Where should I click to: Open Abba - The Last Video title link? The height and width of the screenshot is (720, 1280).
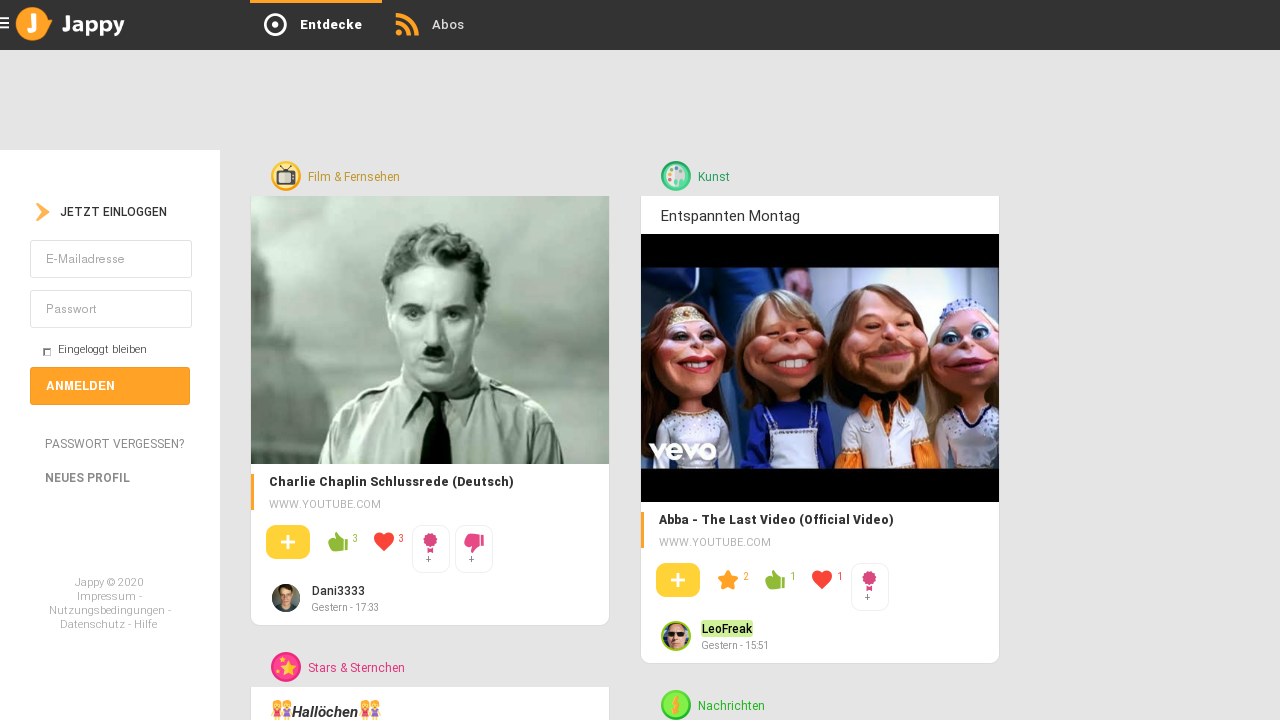[x=776, y=520]
